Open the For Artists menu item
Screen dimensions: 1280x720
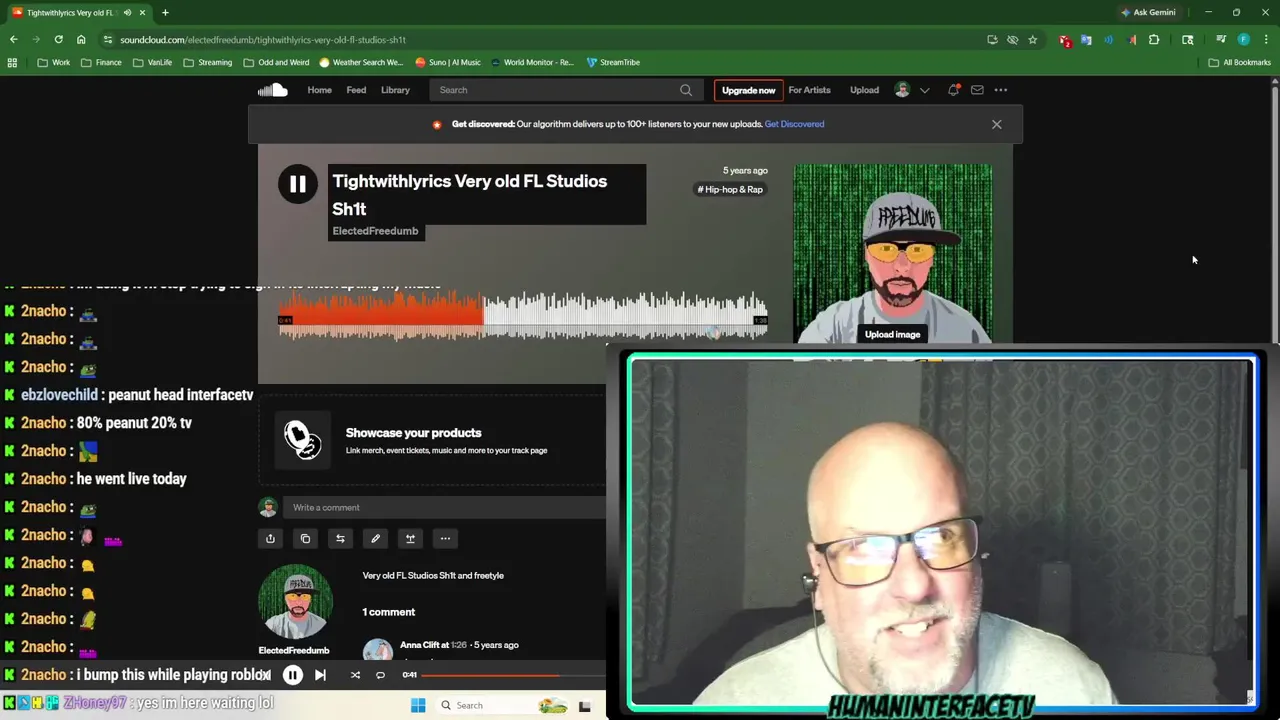click(809, 90)
